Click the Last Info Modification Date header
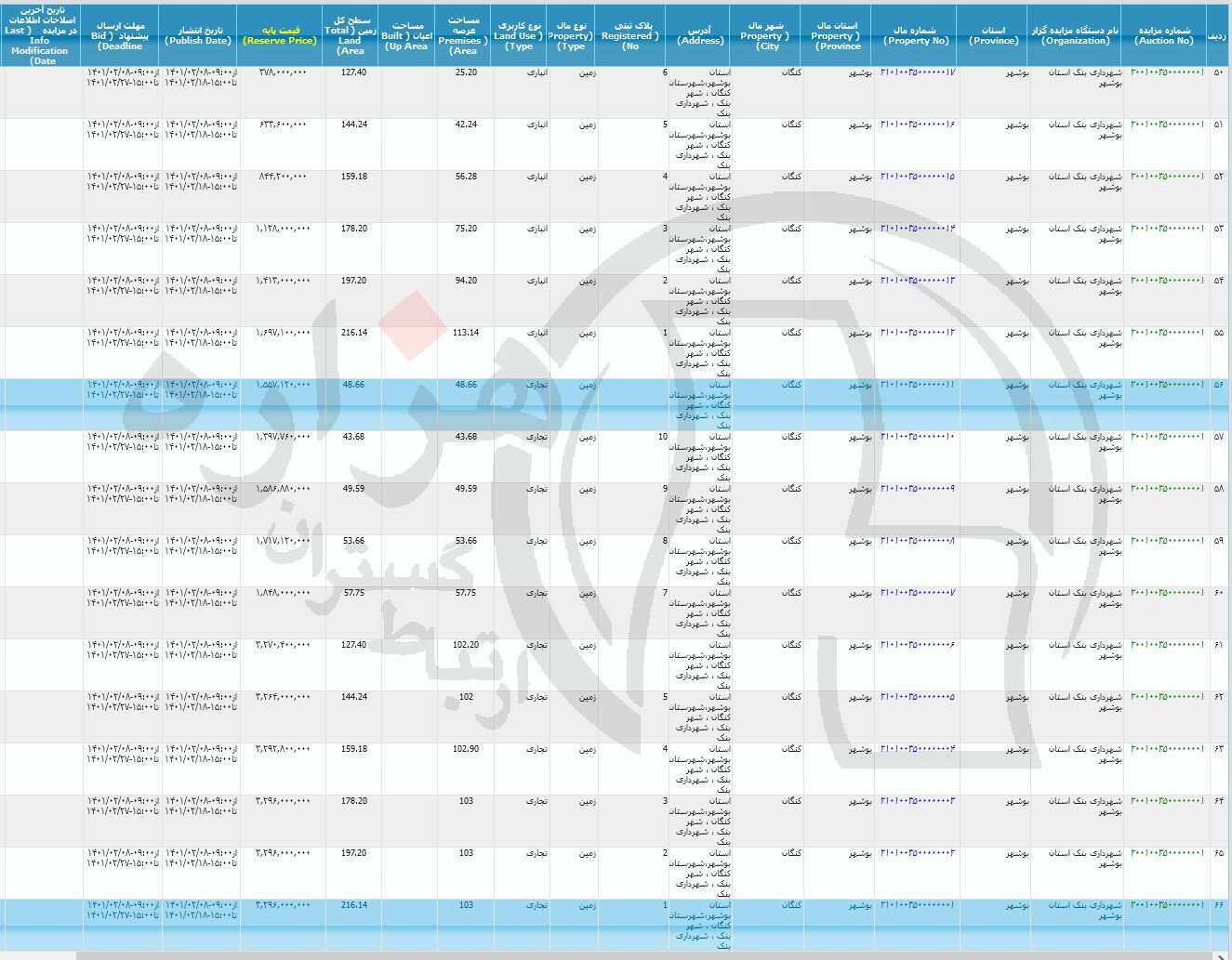1232x960 pixels. [x=40, y=35]
